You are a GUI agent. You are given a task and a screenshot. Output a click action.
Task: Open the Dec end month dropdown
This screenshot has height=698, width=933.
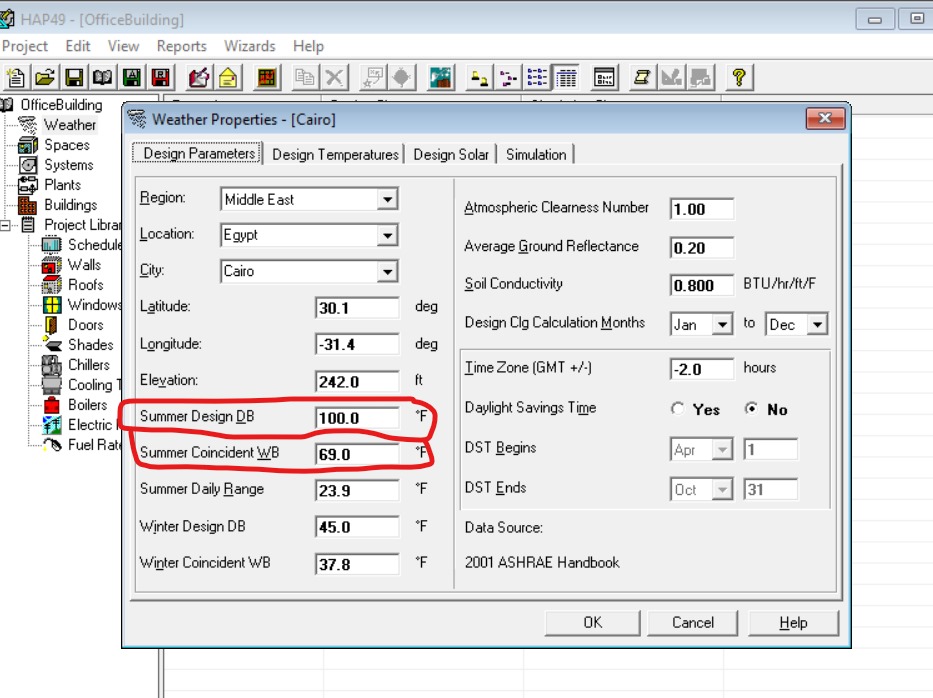[x=818, y=325]
